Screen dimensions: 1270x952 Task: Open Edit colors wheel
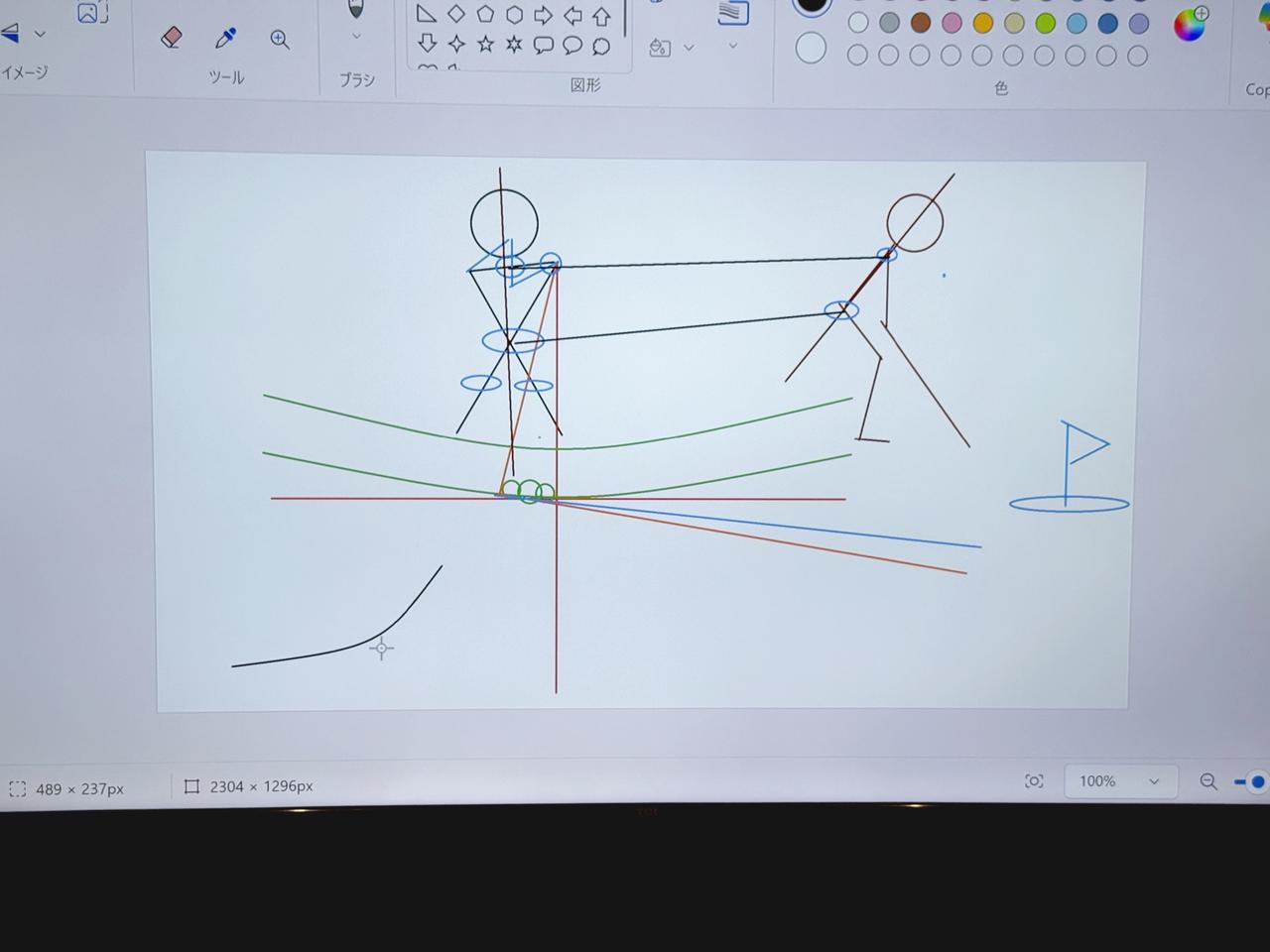coord(1189,24)
